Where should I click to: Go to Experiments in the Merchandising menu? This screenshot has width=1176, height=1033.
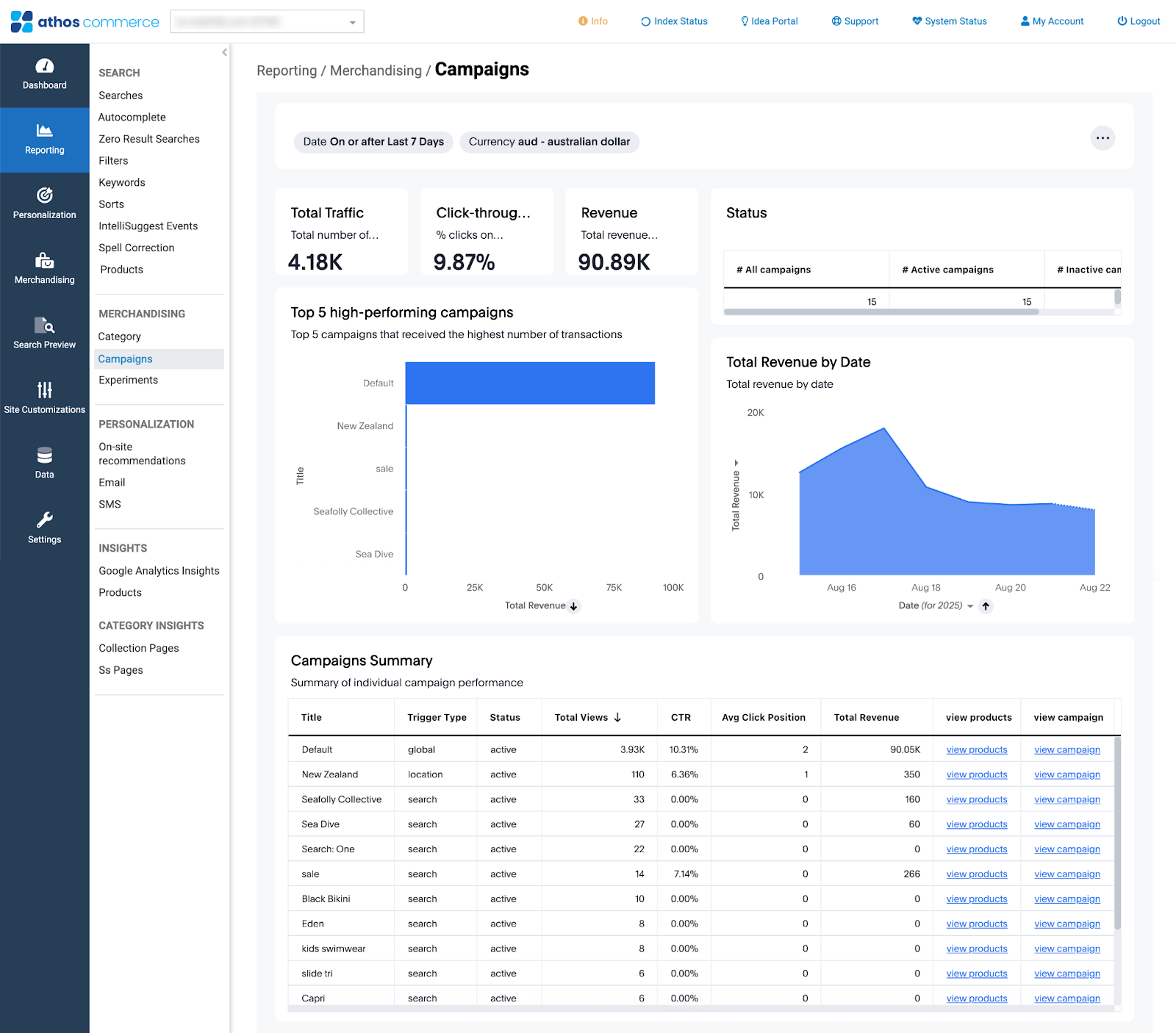tap(129, 380)
